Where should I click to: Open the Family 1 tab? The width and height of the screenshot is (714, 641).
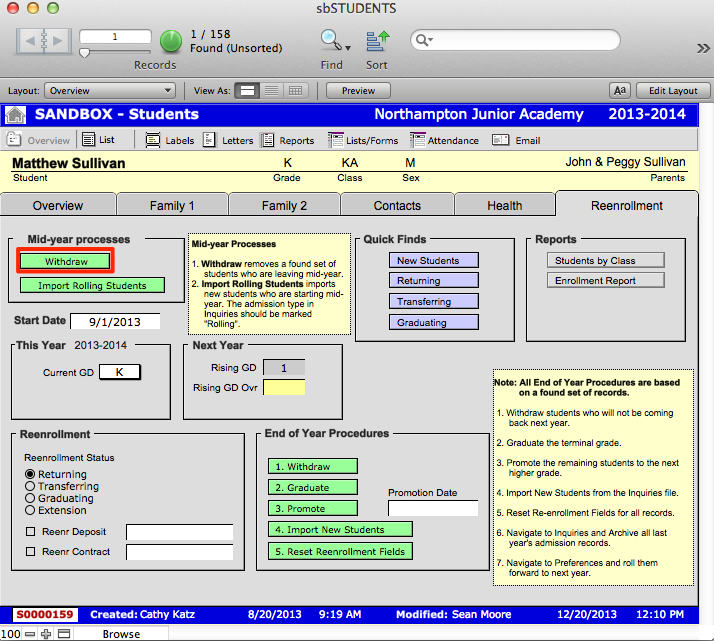(x=172, y=205)
